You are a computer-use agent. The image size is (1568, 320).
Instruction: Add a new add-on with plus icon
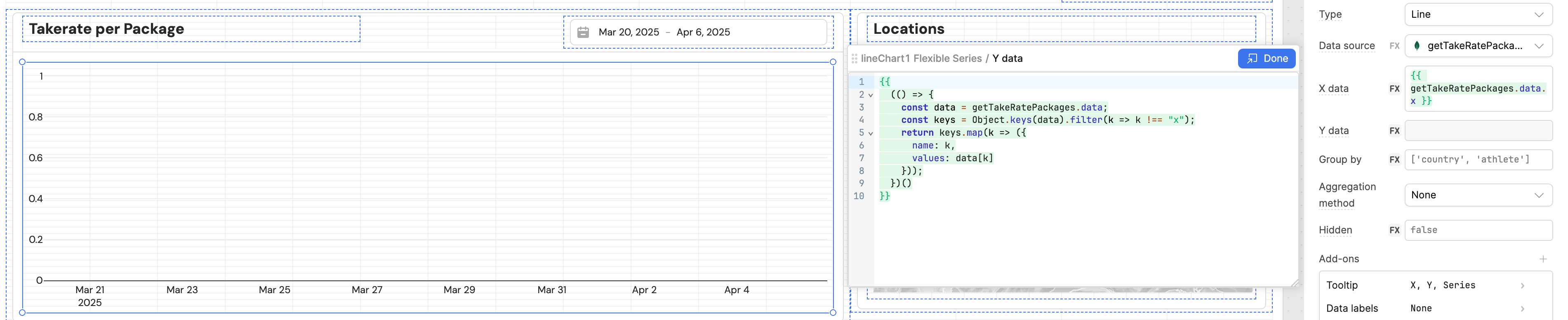pos(1542,259)
